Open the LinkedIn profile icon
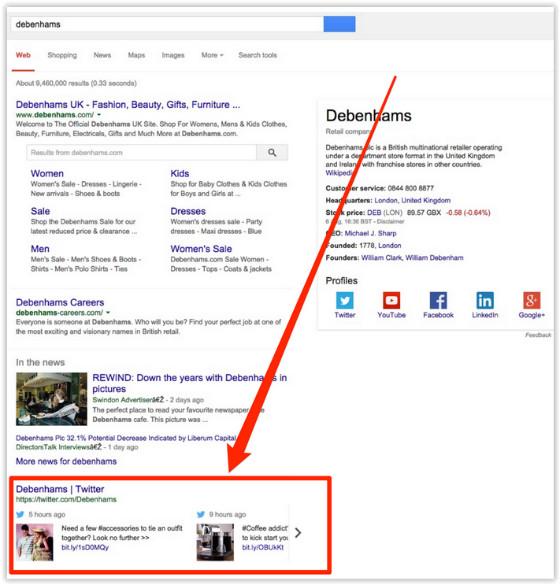 [485, 300]
